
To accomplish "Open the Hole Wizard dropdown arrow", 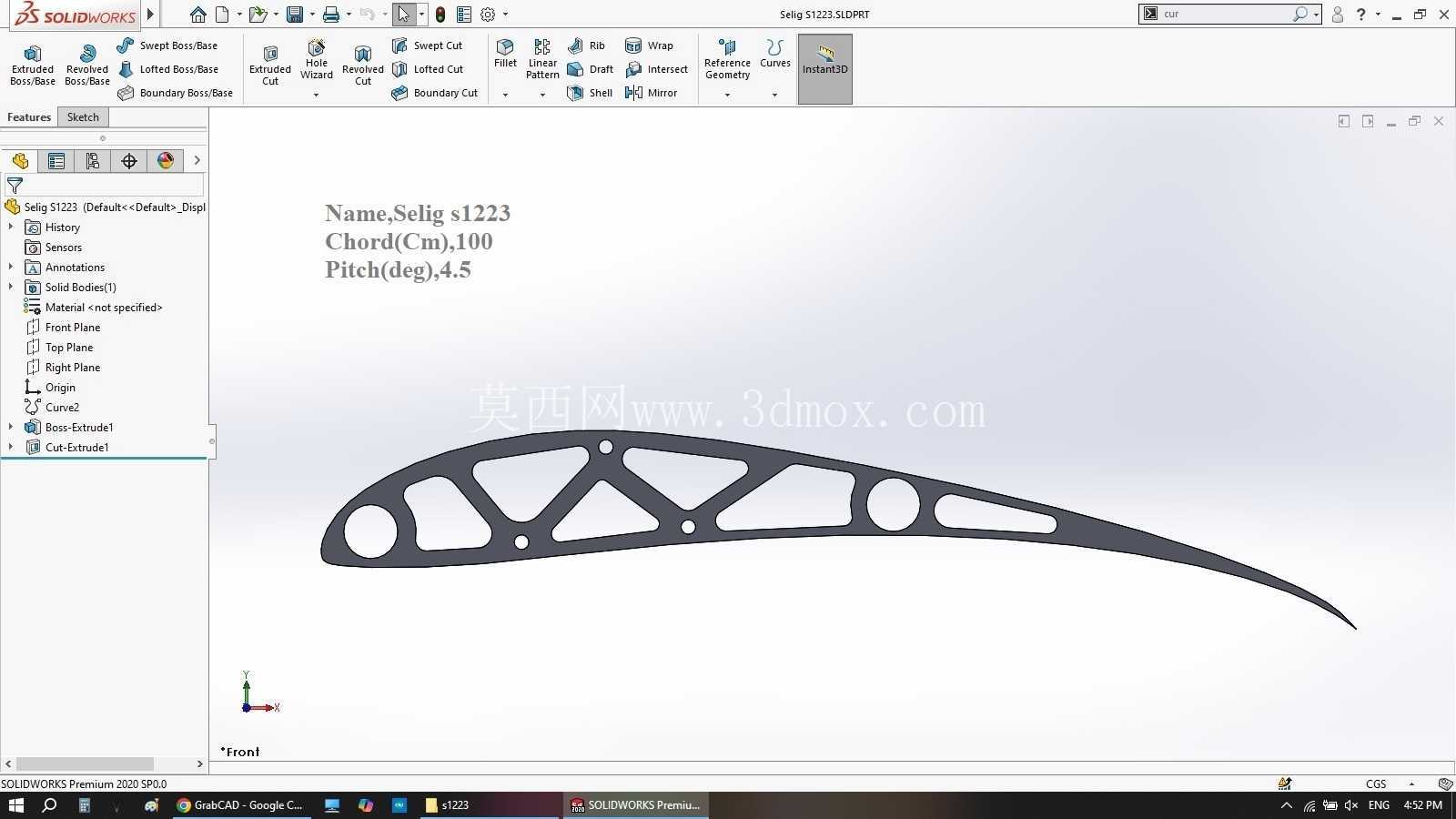I will pyautogui.click(x=317, y=95).
